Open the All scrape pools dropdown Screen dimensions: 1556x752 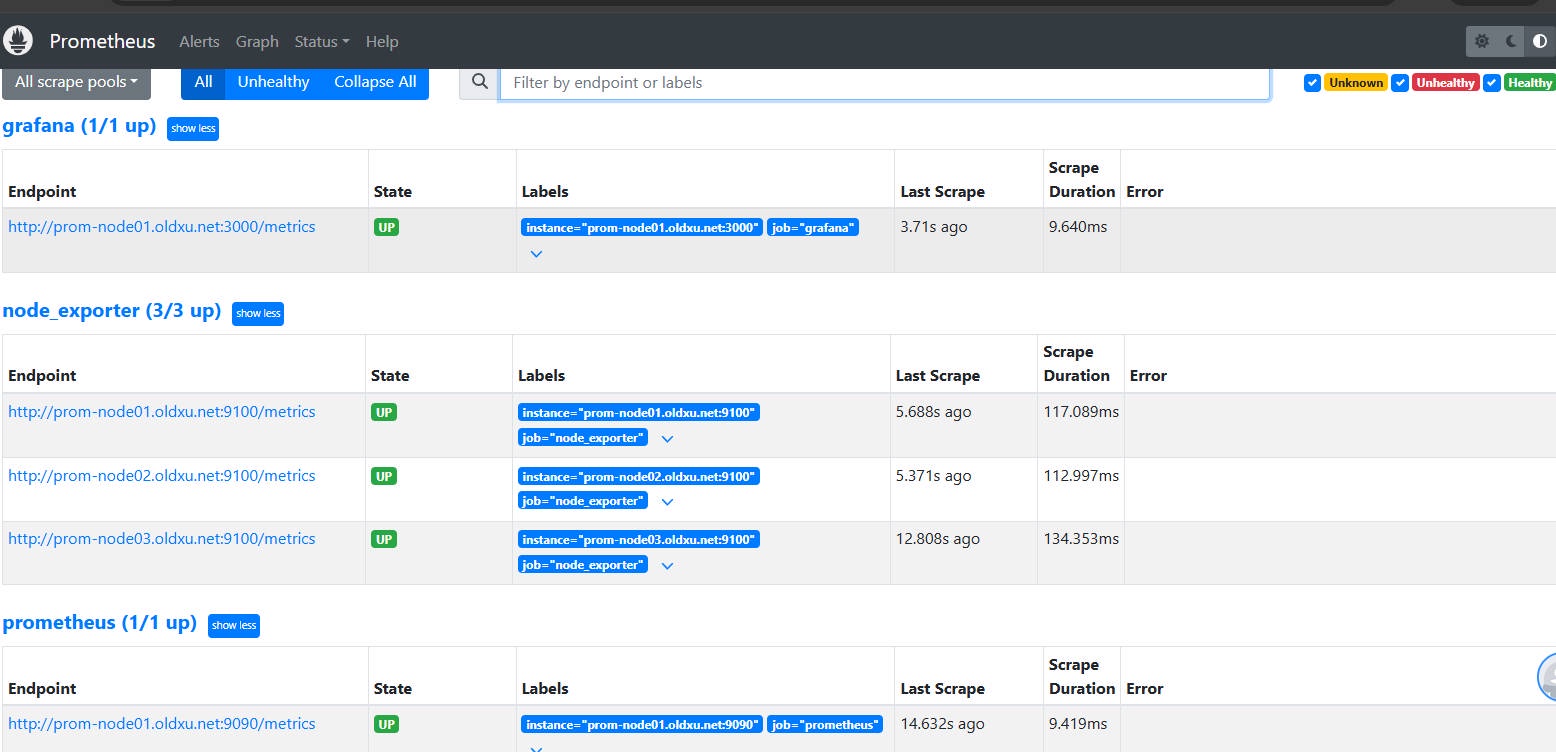point(76,82)
